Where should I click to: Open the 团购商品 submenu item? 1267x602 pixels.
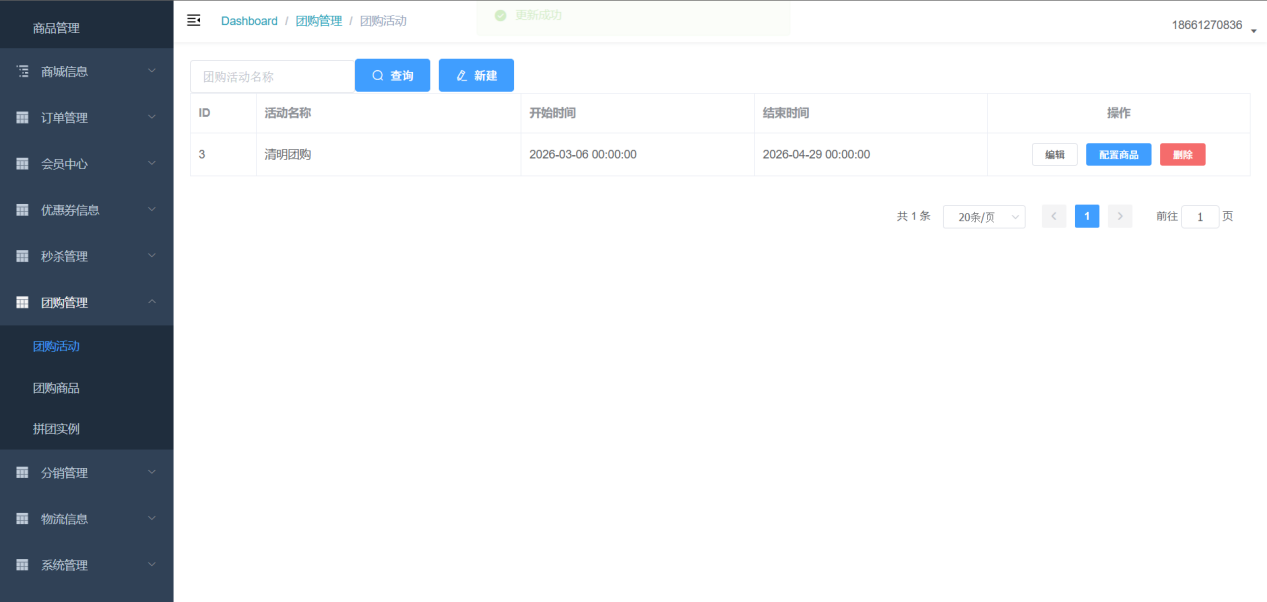pos(56,388)
